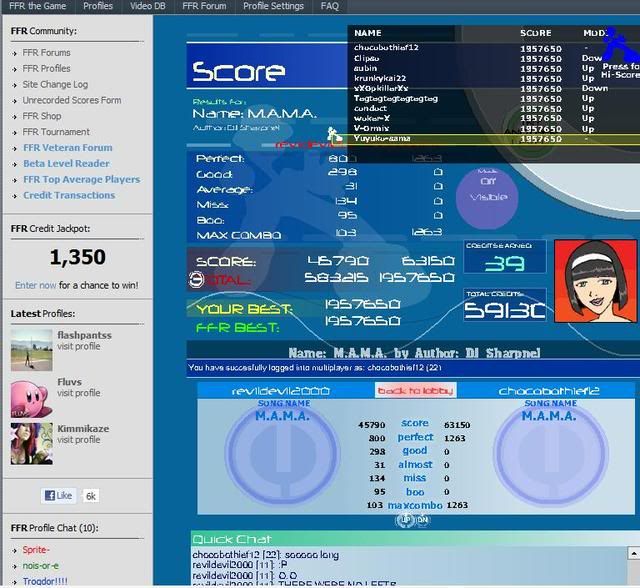This screenshot has height=588, width=640.
Task: Click the player avatar portrait with headband
Action: 592,280
